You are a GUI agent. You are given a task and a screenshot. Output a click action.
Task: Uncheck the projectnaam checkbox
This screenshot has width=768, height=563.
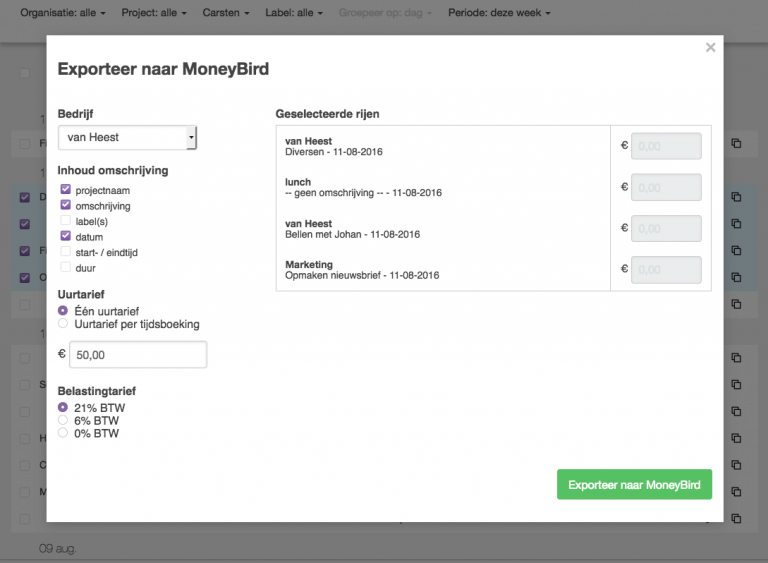pos(65,190)
